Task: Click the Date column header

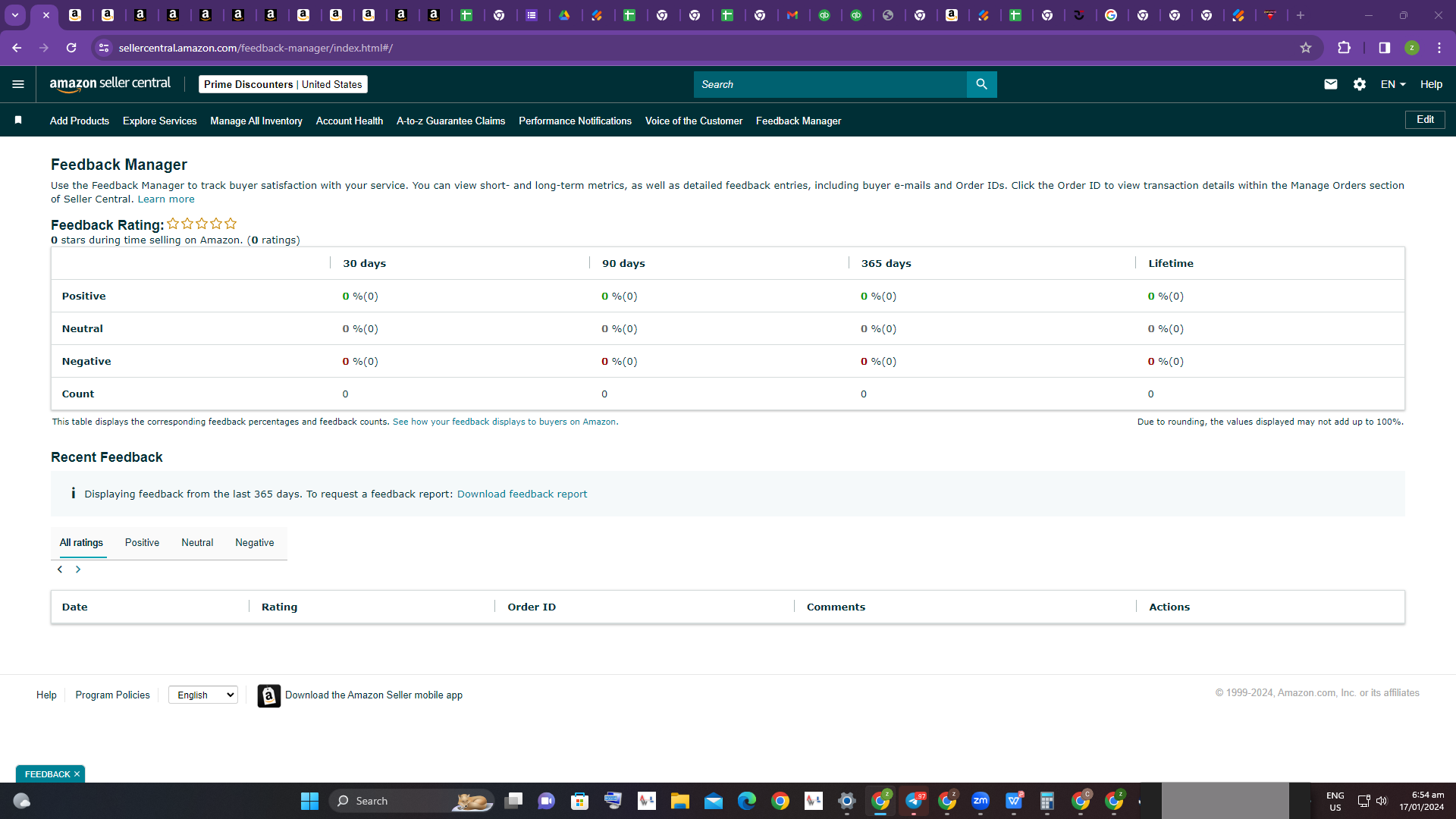Action: pyautogui.click(x=74, y=607)
